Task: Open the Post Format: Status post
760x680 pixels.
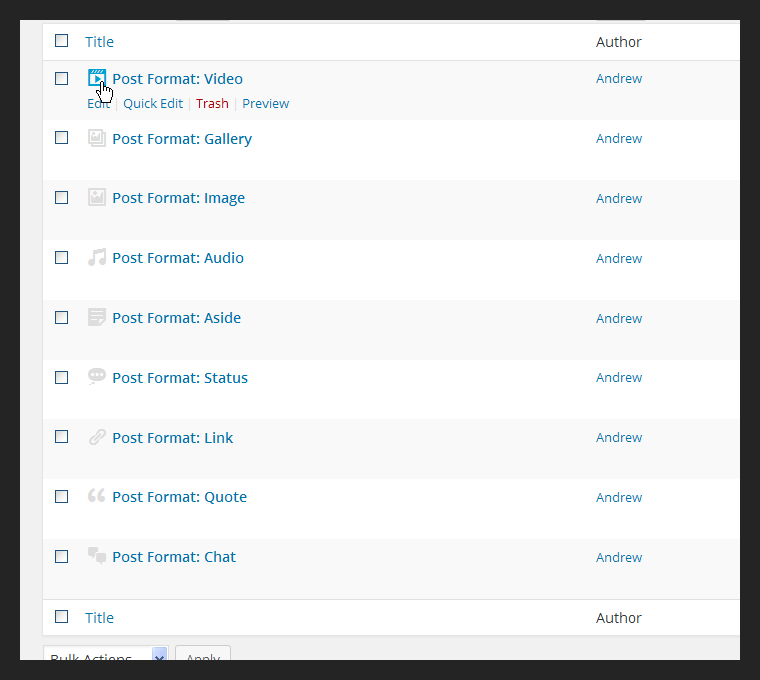Action: (x=180, y=378)
